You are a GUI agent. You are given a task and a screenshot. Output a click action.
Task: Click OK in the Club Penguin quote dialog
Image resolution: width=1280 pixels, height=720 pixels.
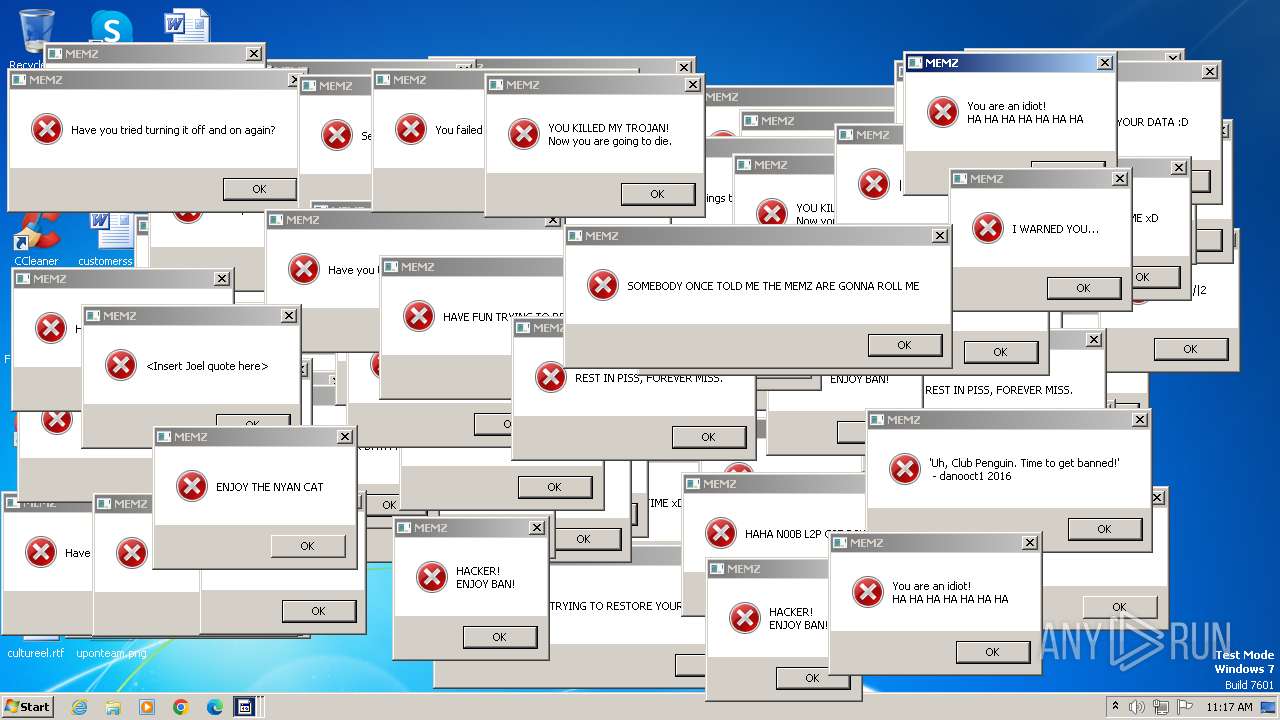1104,529
